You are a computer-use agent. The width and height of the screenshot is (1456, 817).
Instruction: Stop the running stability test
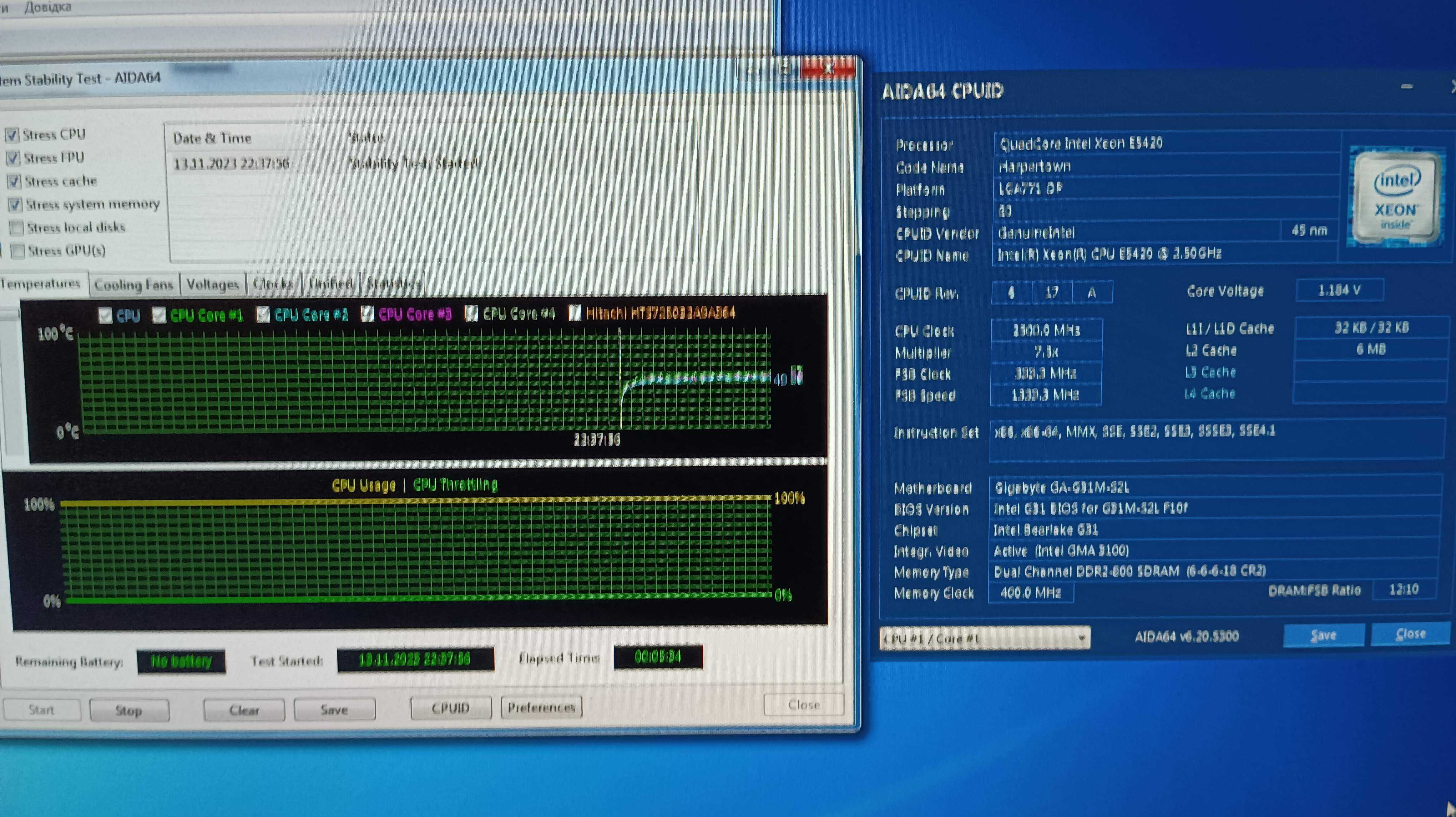point(129,710)
